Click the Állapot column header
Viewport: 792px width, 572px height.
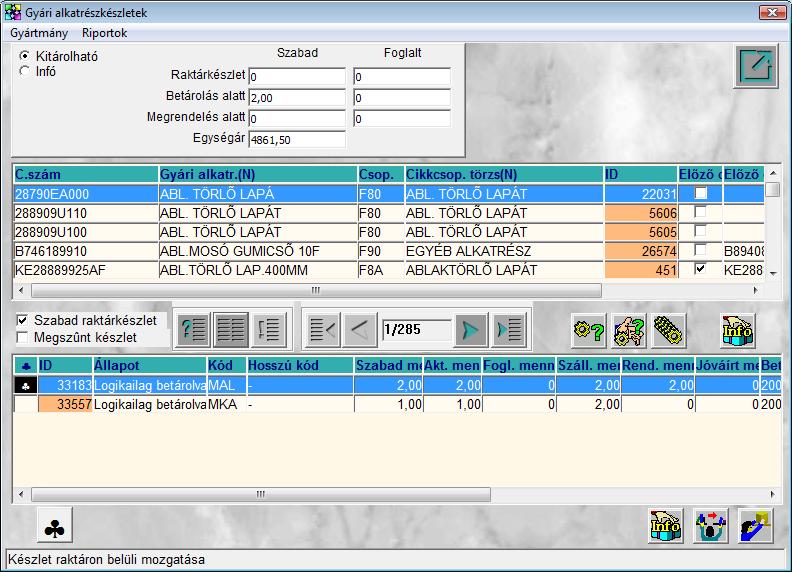coord(150,365)
